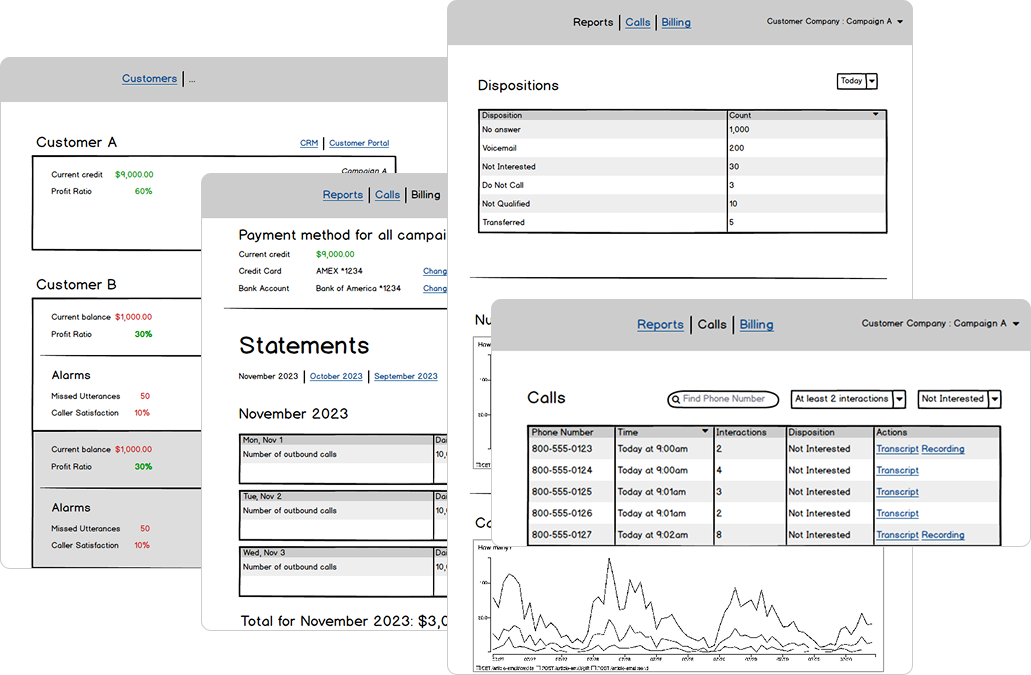Open Calls tab in the Dispositions window

(637, 22)
